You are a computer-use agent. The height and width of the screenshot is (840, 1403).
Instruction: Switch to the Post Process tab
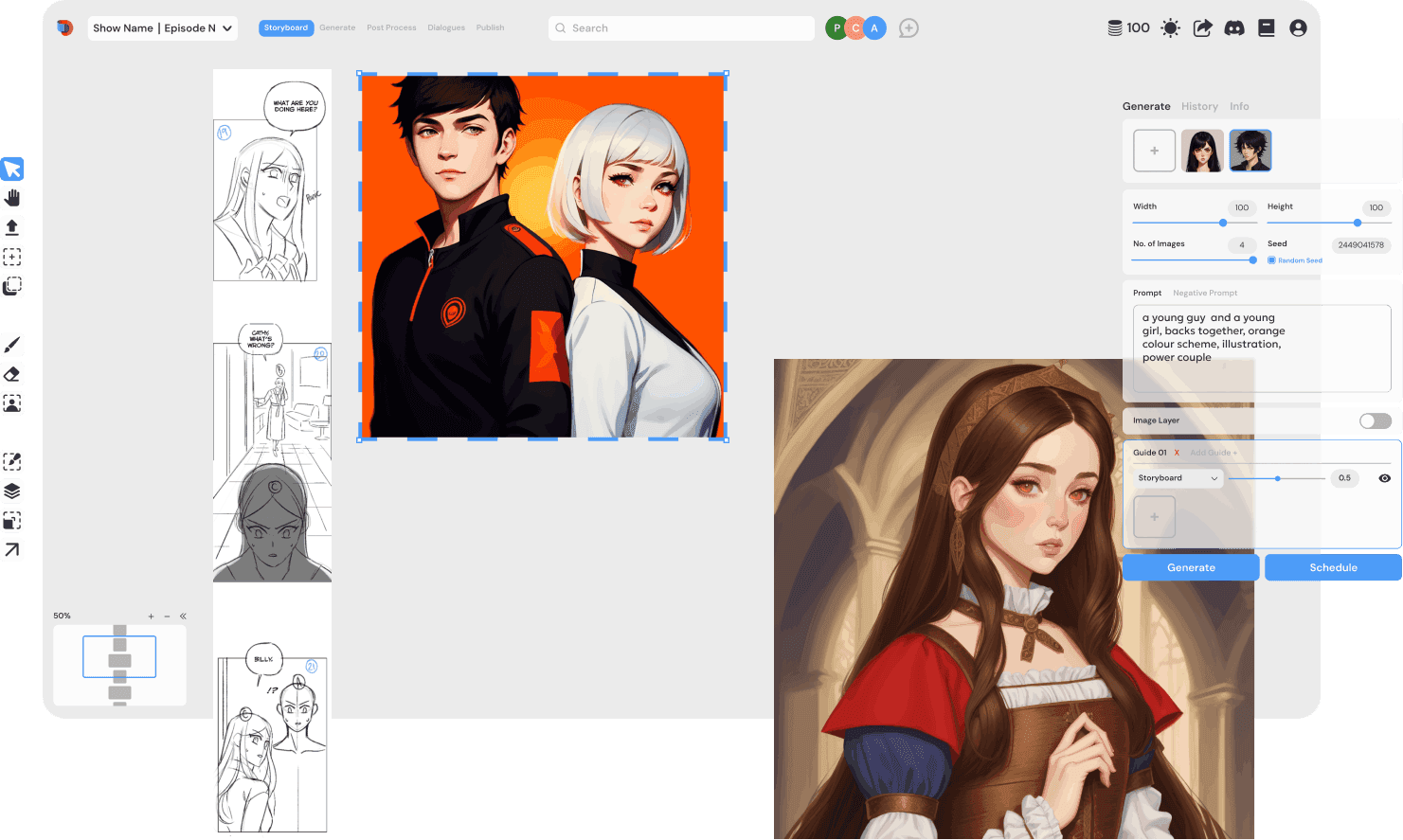[391, 28]
